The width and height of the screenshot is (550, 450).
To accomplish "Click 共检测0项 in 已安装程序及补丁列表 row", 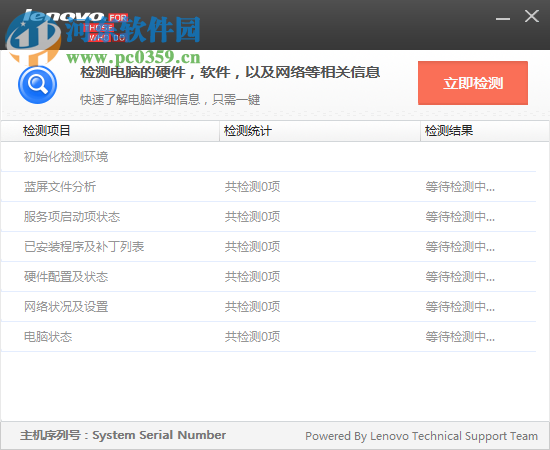I will [x=252, y=247].
